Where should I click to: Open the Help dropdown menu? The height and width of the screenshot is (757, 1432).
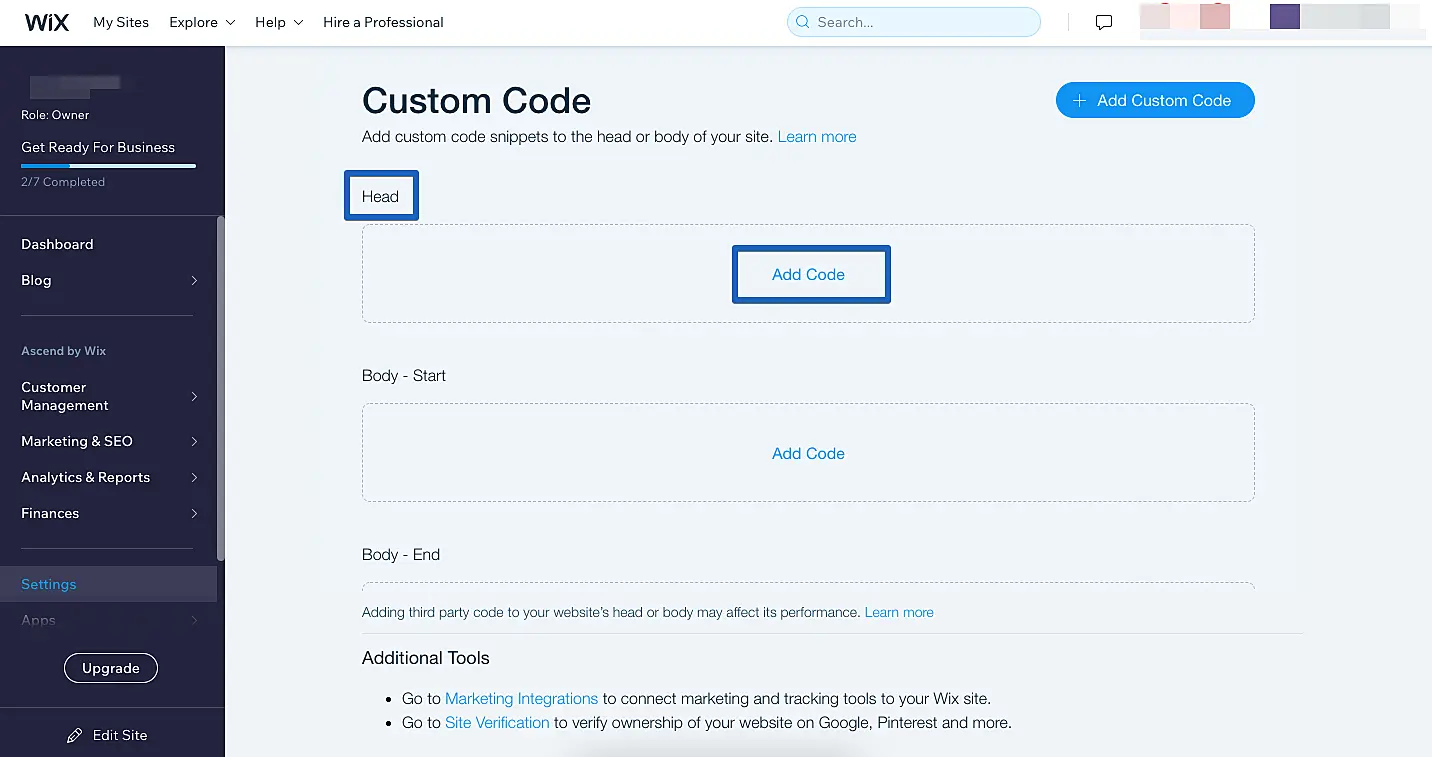[x=279, y=22]
